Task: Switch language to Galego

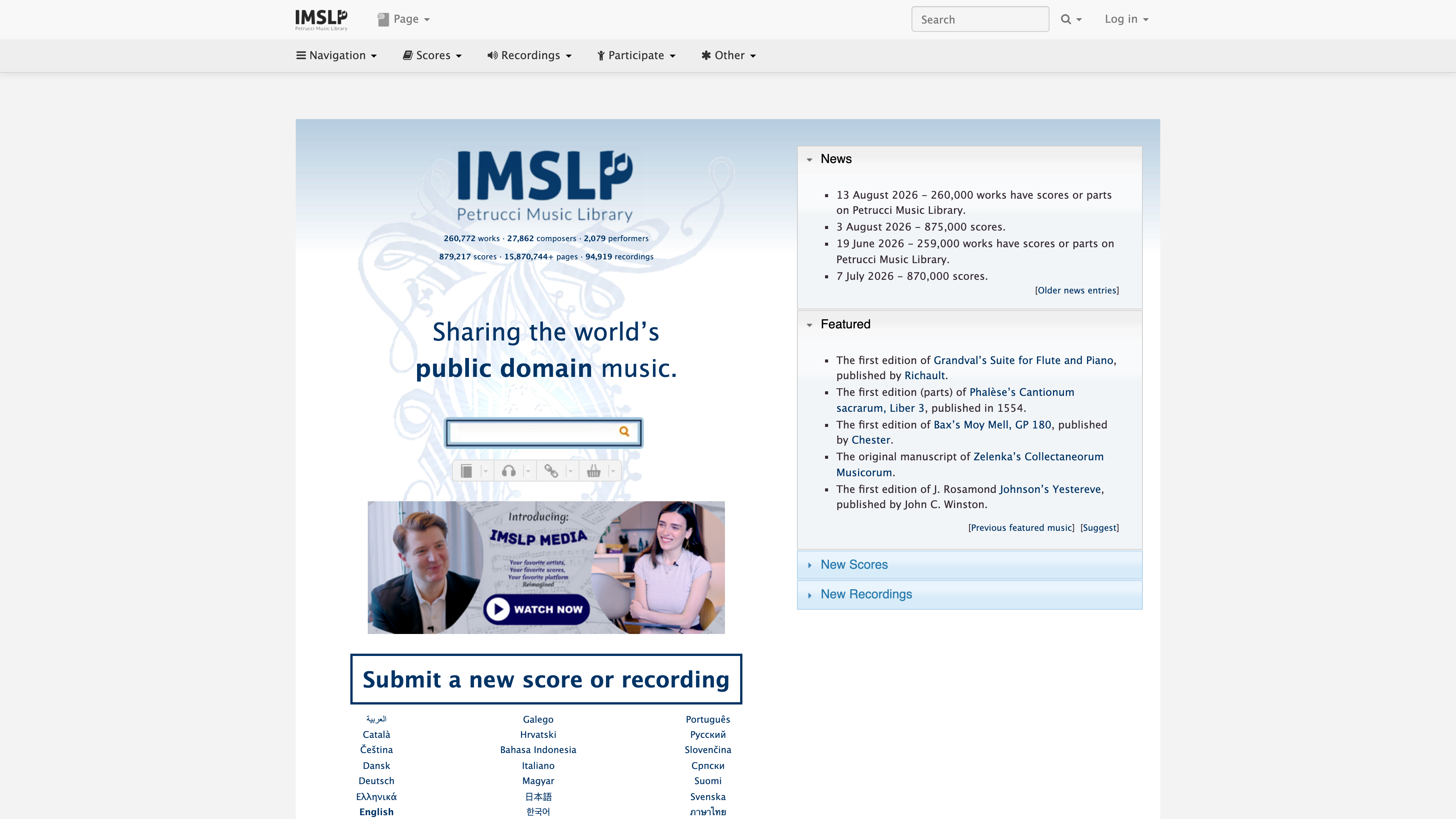Action: 538,720
